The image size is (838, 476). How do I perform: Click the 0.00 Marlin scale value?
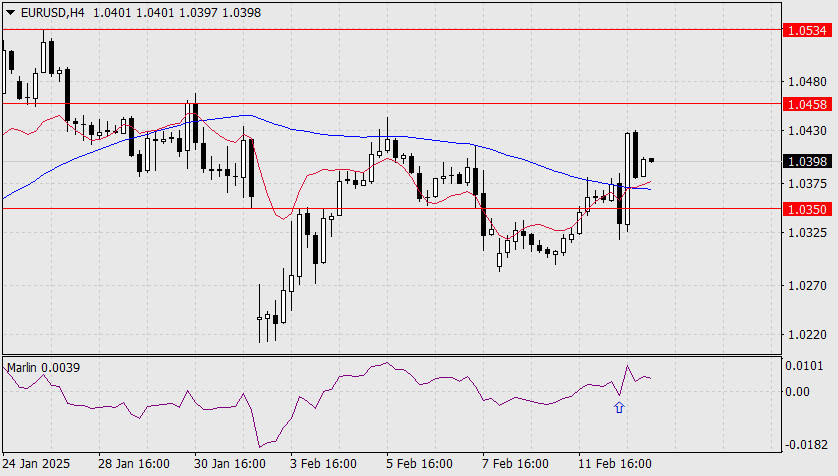tap(797, 392)
